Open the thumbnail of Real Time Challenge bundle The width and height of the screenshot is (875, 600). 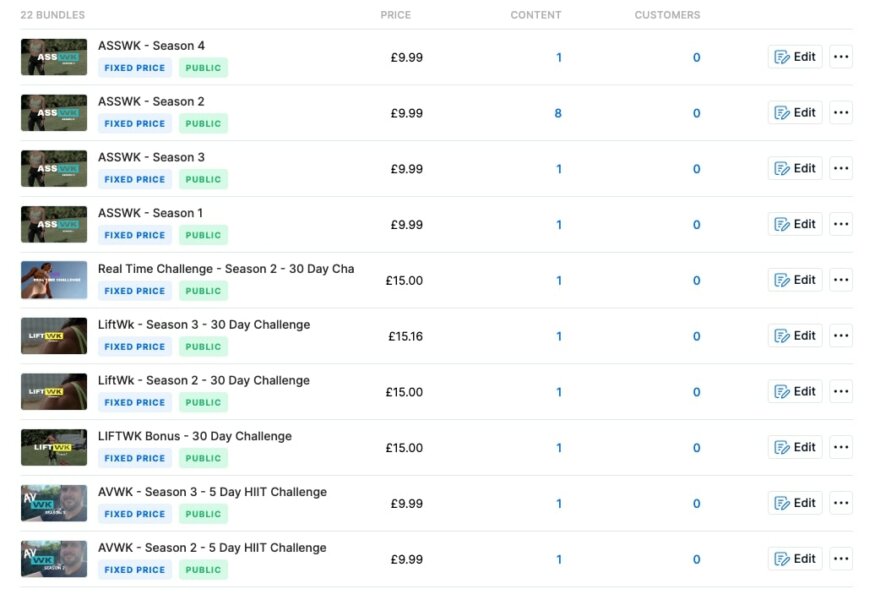[x=53, y=280]
